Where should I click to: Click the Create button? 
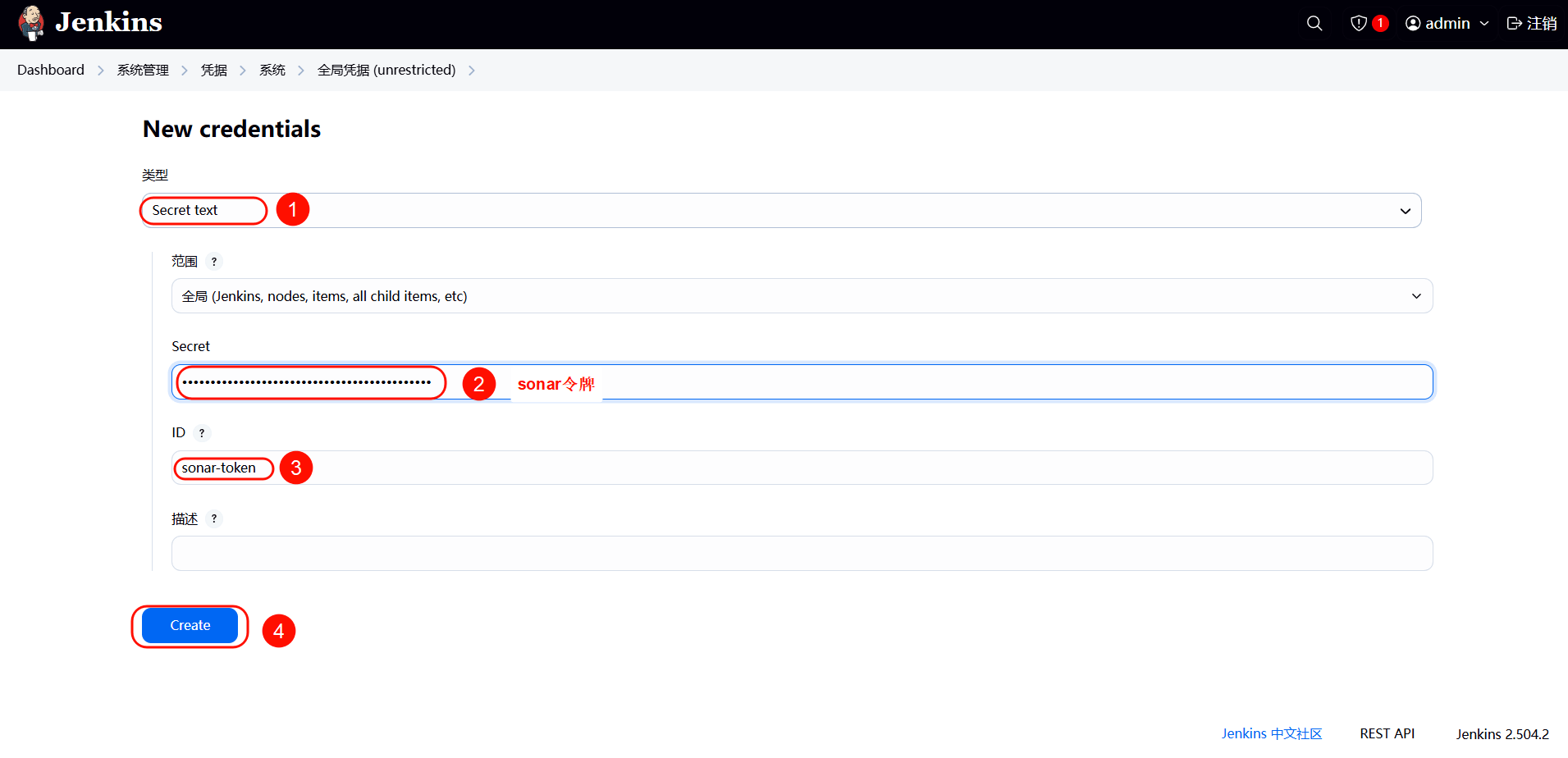(x=190, y=626)
